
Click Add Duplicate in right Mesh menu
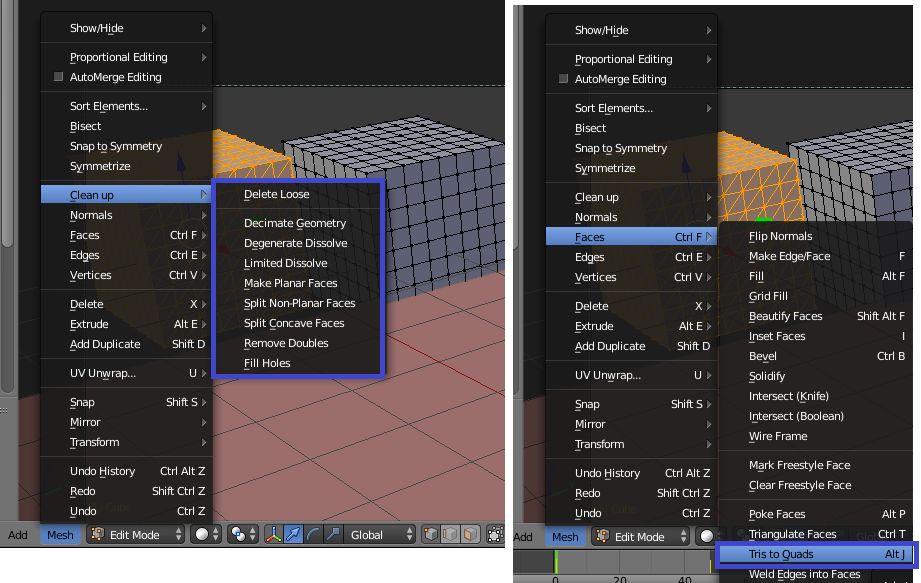point(631,346)
